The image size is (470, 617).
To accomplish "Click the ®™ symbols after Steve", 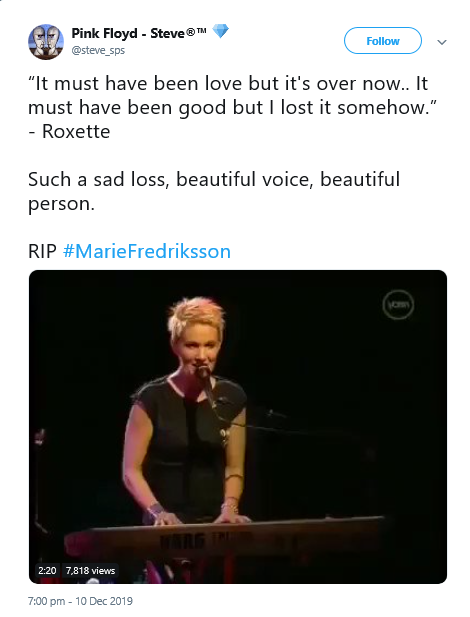I will [196, 32].
